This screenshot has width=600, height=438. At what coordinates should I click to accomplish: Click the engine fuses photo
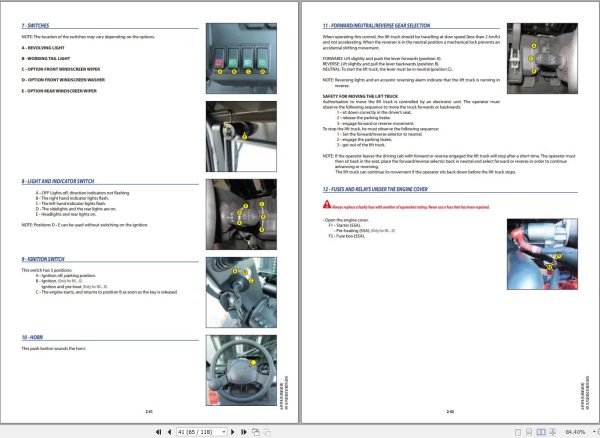pyautogui.click(x=542, y=254)
